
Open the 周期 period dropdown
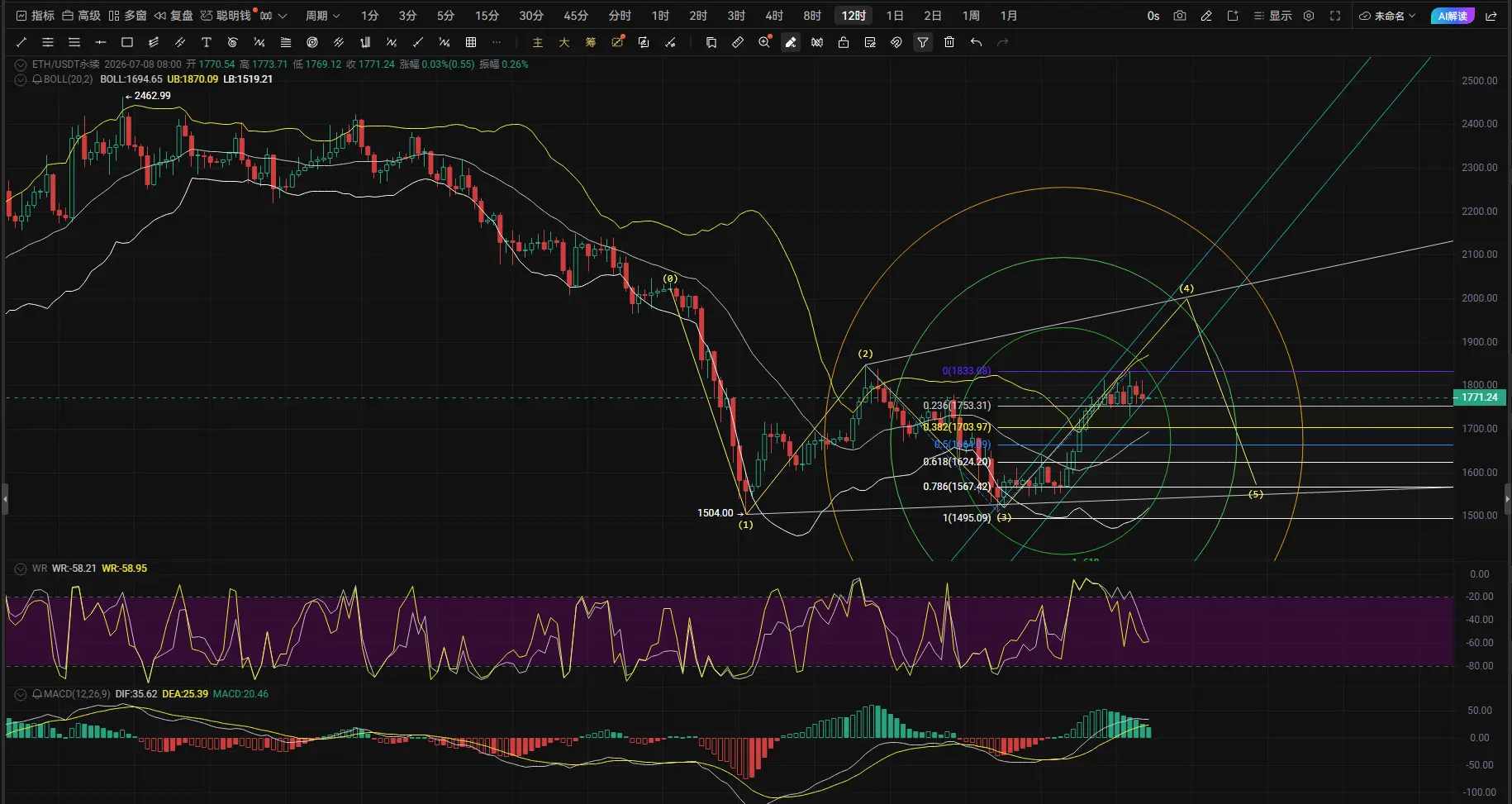tap(322, 16)
